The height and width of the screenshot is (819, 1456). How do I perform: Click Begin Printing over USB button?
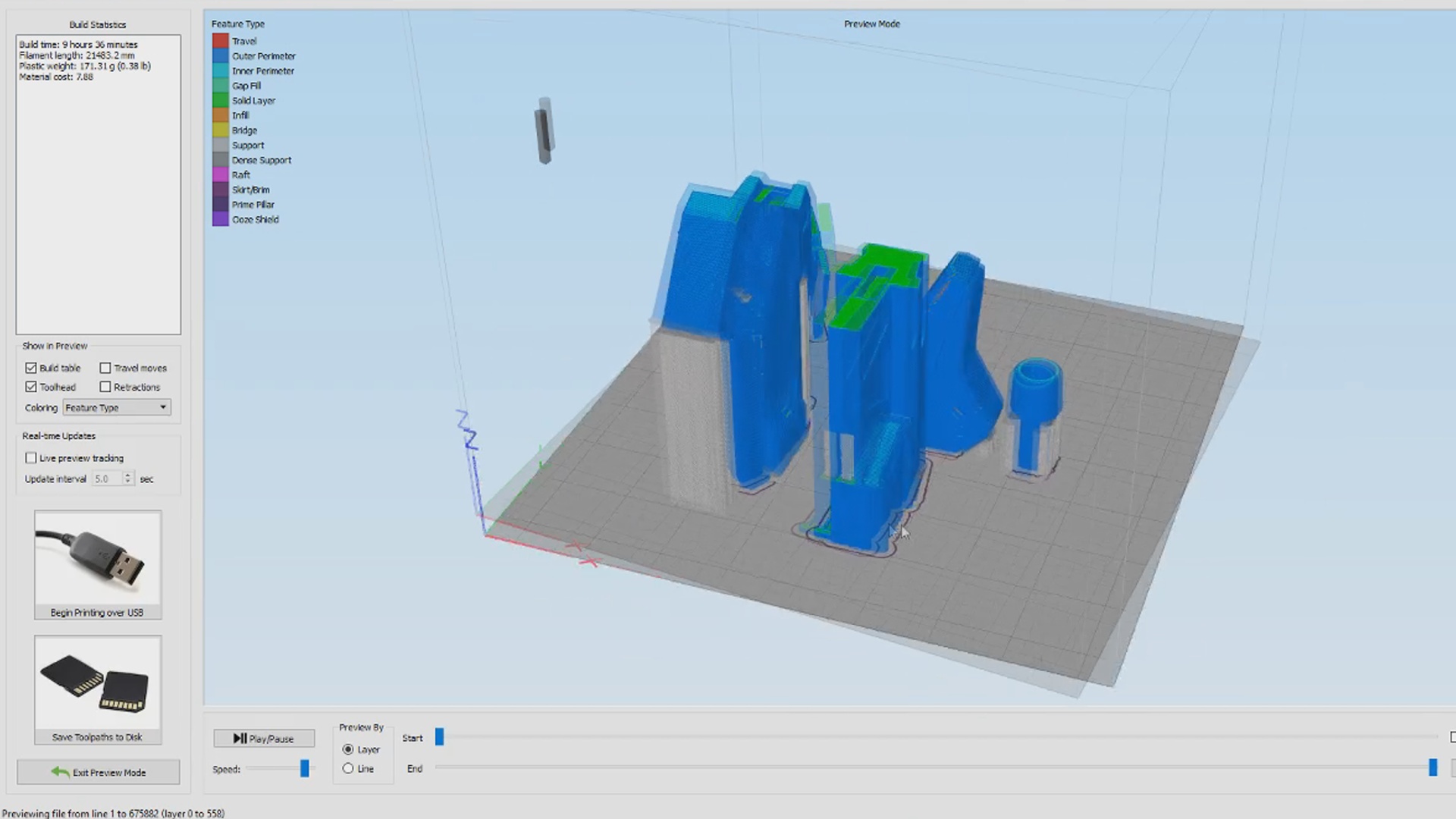pos(98,565)
